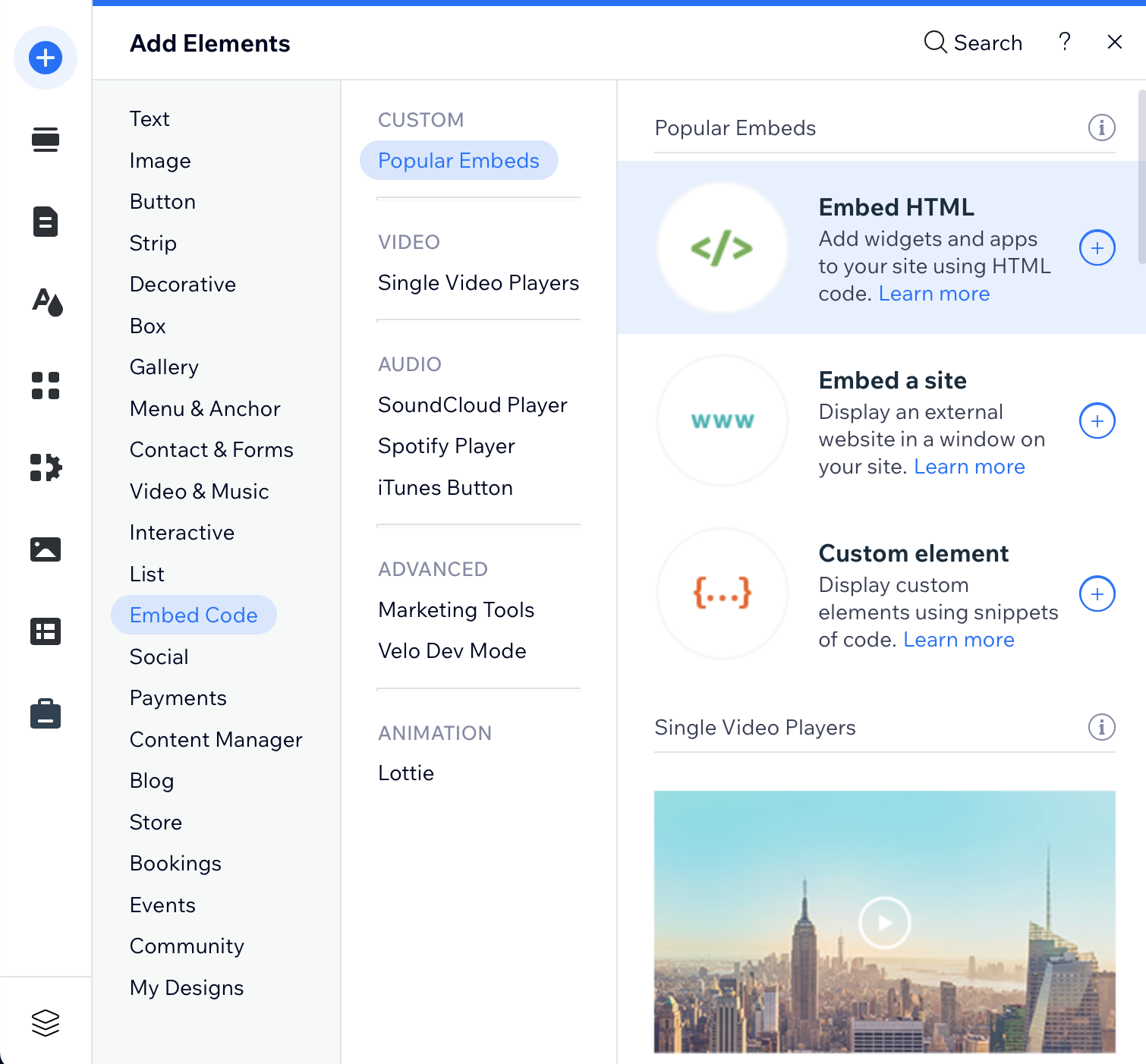Viewport: 1146px width, 1064px height.
Task: Click the help question mark icon
Action: coord(1065,42)
